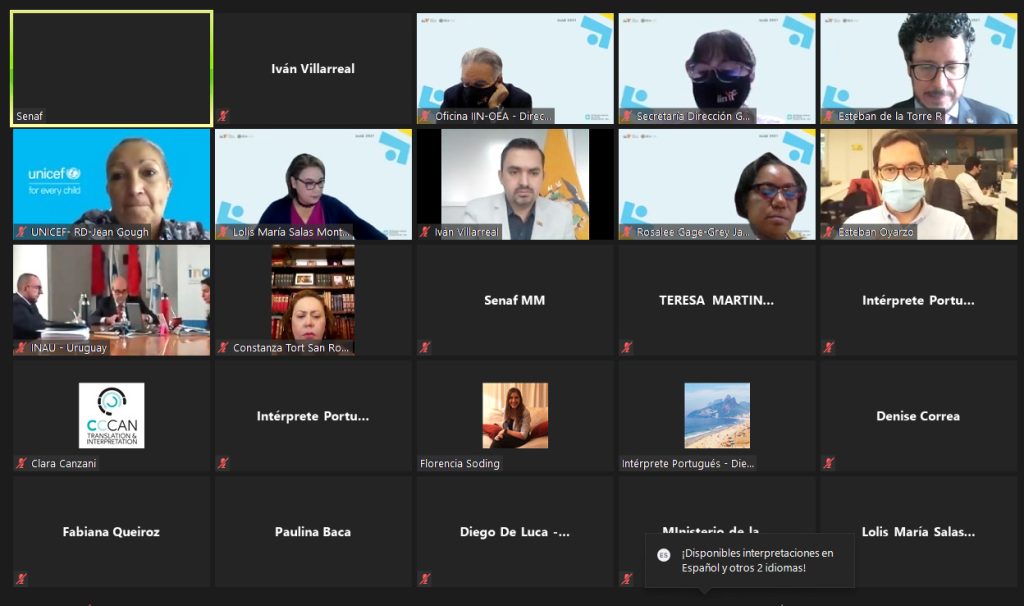Select Paulina Baca participant tile
Screen dimensions: 1024x606
tap(313, 532)
